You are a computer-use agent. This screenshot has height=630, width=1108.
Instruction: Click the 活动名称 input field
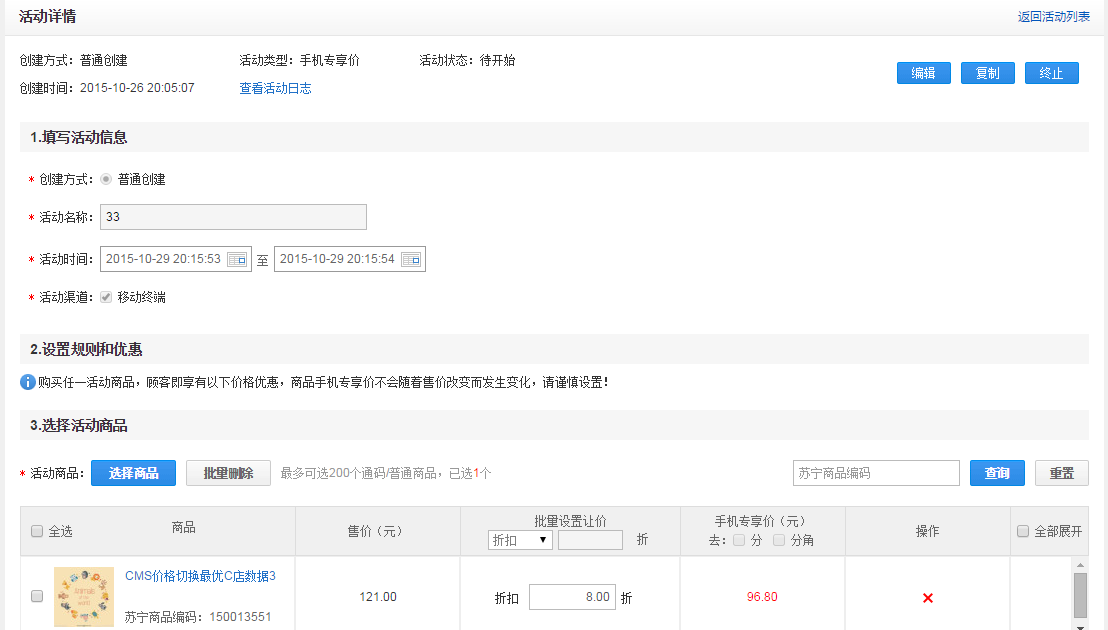[x=233, y=217]
